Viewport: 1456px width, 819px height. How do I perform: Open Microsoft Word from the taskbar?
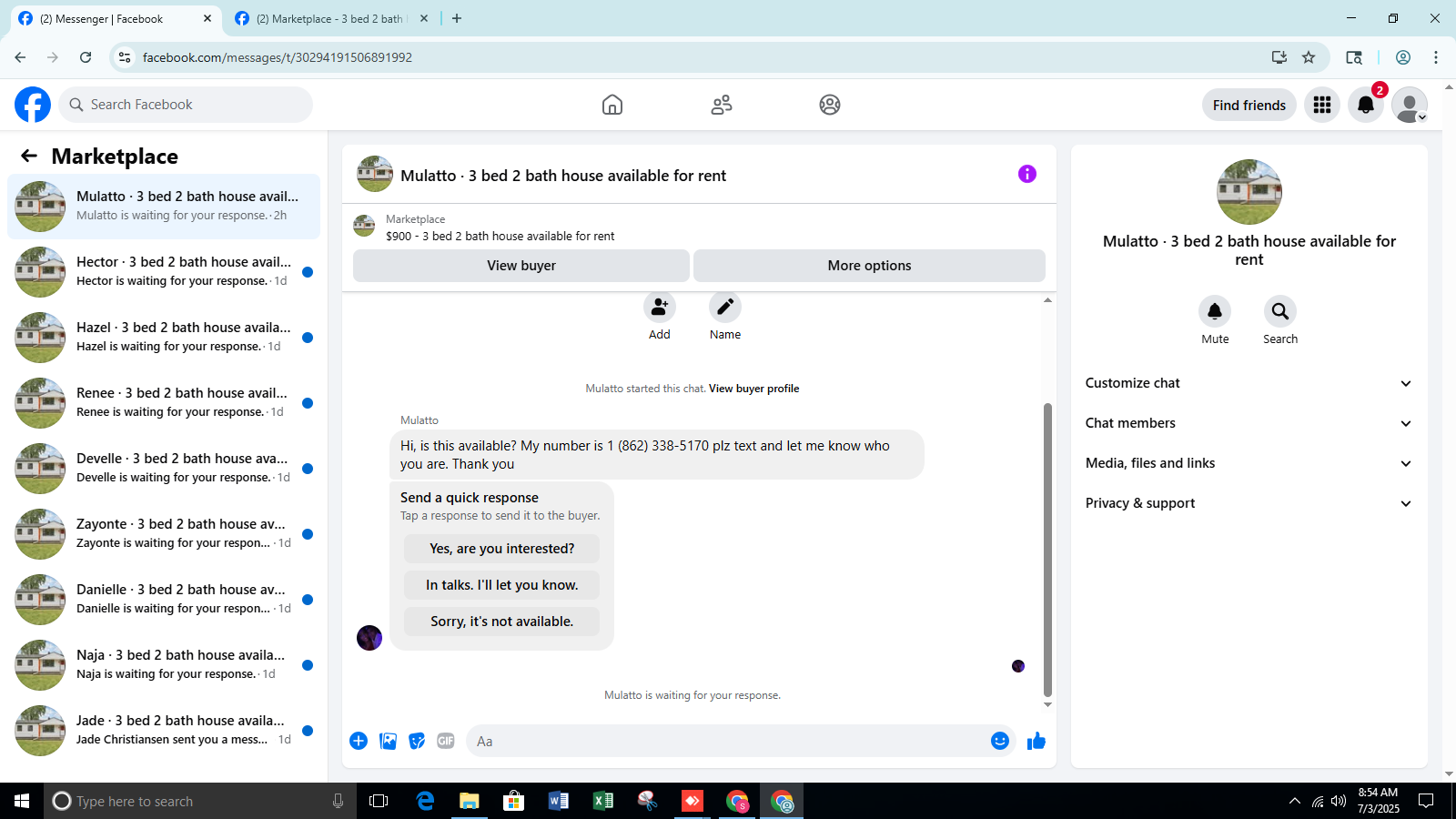[559, 801]
